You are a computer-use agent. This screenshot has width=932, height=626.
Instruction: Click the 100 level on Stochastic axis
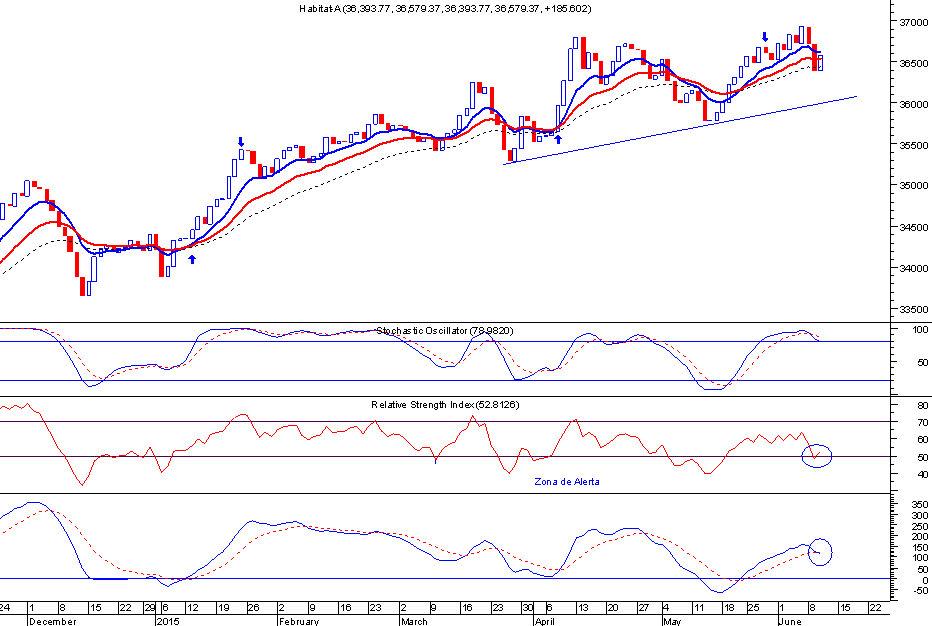click(x=921, y=329)
